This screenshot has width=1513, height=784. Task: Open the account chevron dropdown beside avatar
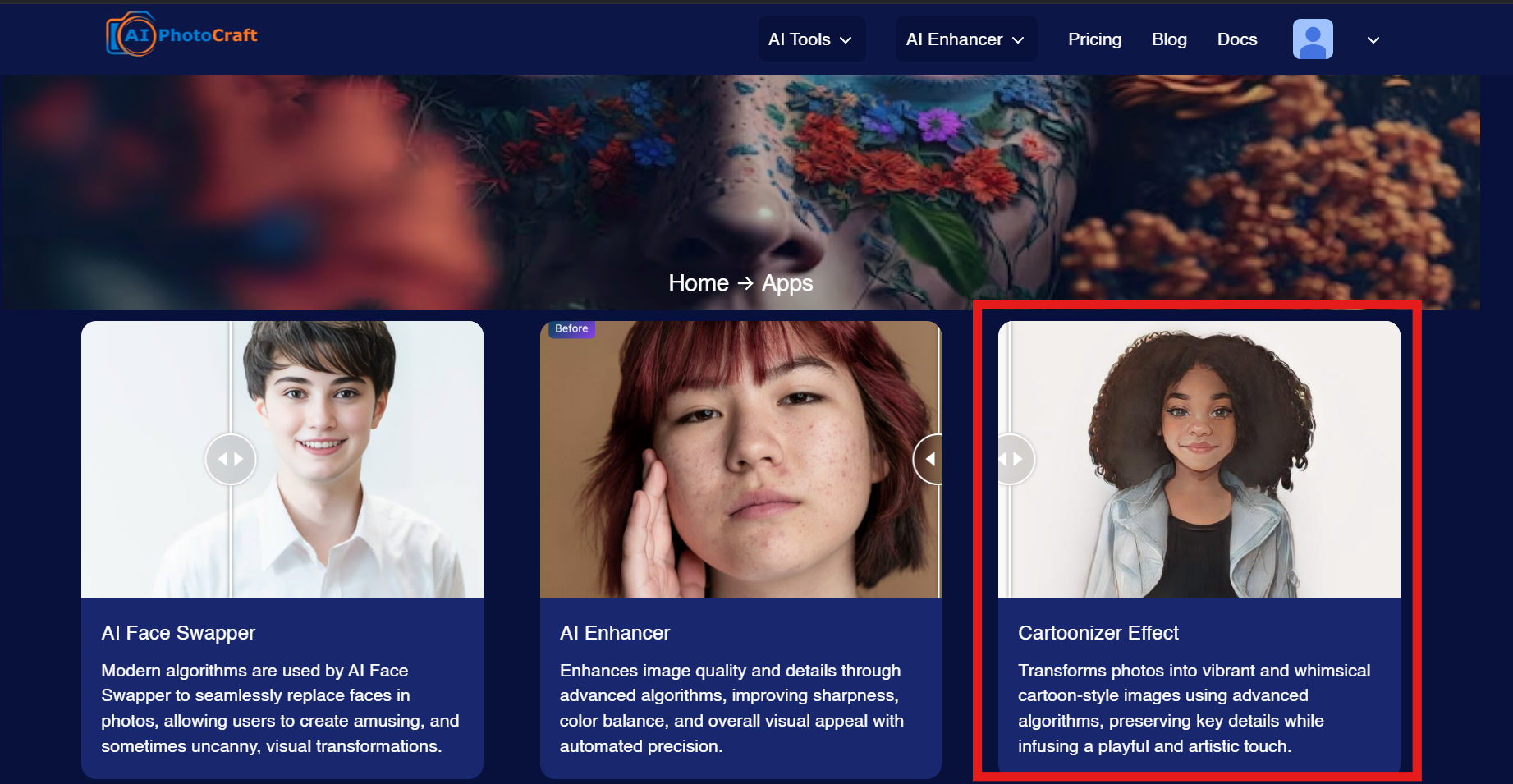(1373, 40)
